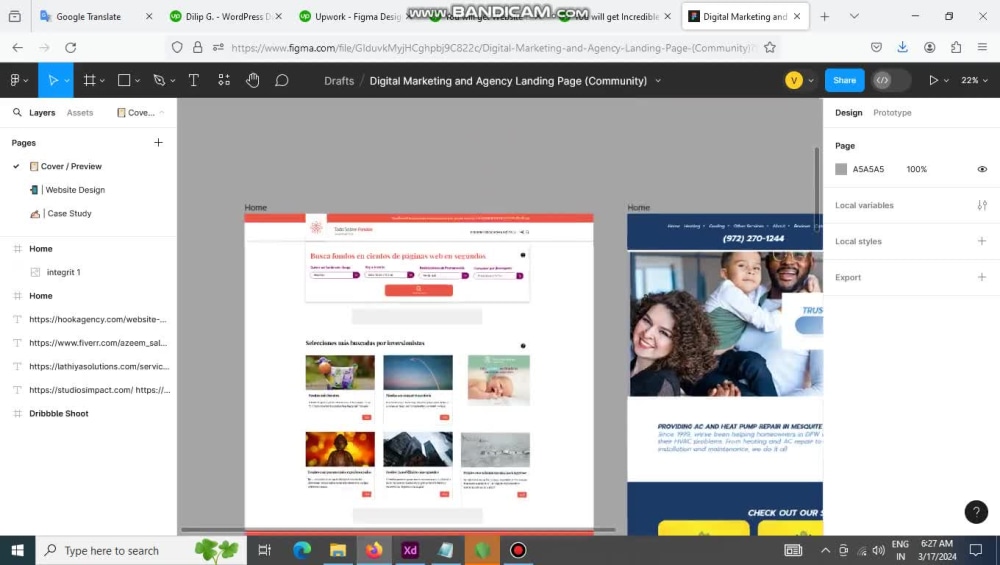Switch to the Design tab

[848, 112]
